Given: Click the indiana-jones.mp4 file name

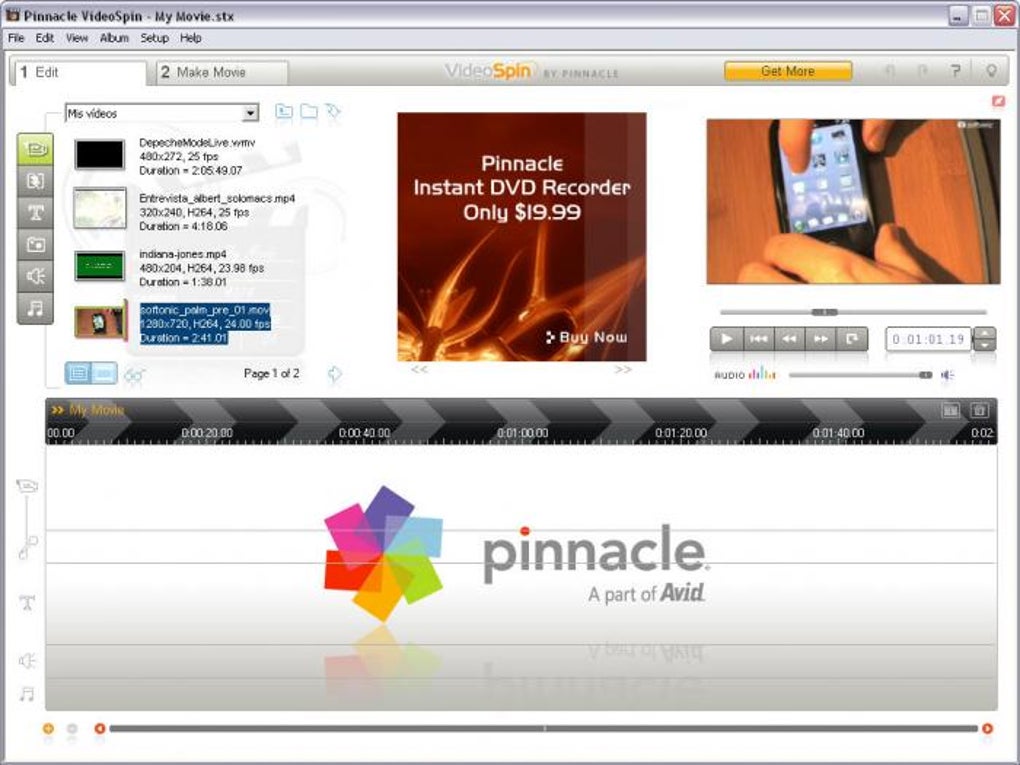Looking at the screenshot, I should (x=183, y=254).
